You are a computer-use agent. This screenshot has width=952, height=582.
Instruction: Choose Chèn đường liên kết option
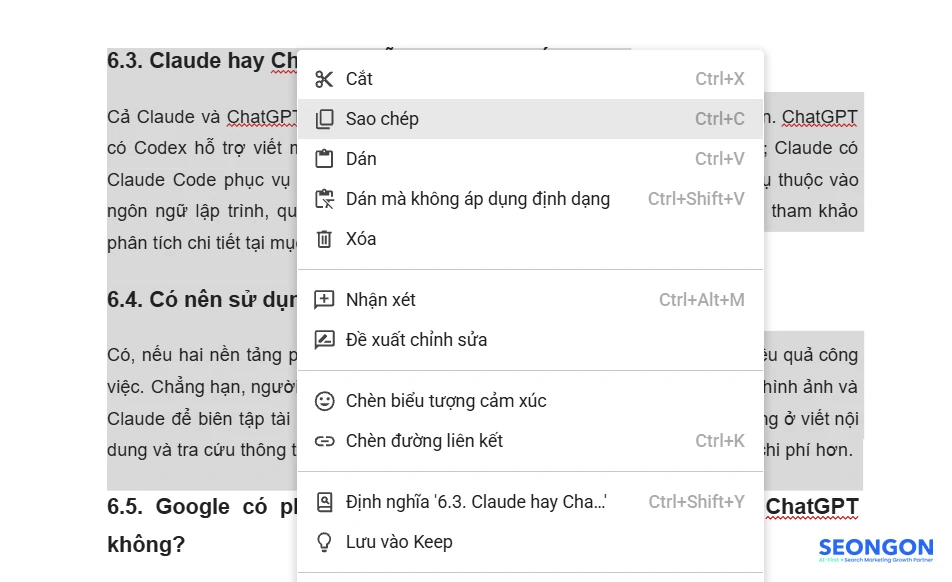(530, 441)
